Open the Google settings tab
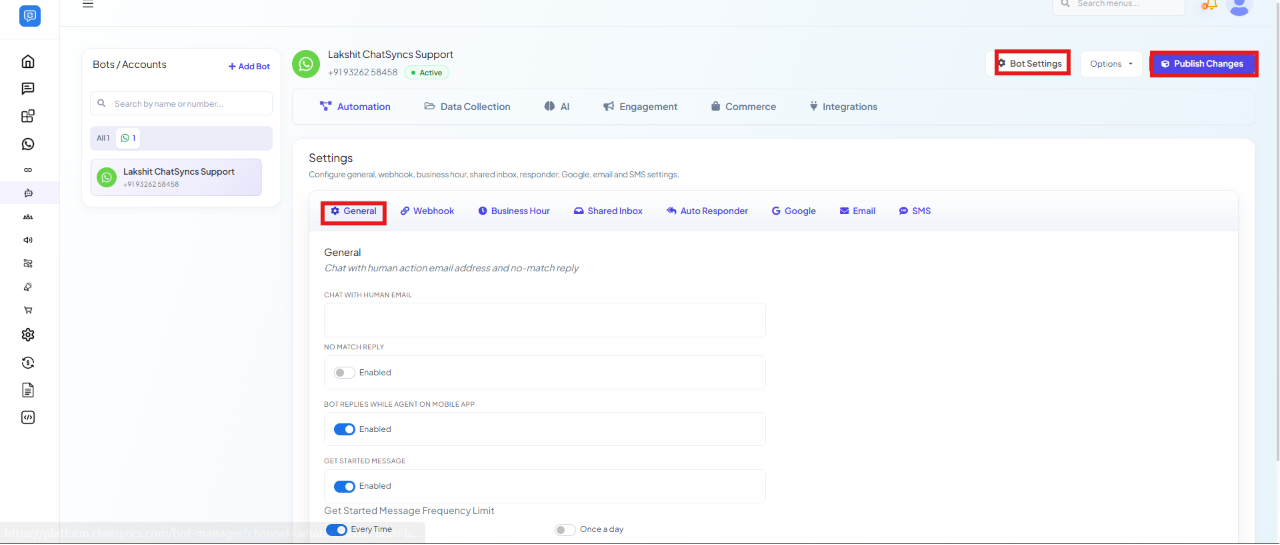The height and width of the screenshot is (545, 1280). [x=794, y=211]
